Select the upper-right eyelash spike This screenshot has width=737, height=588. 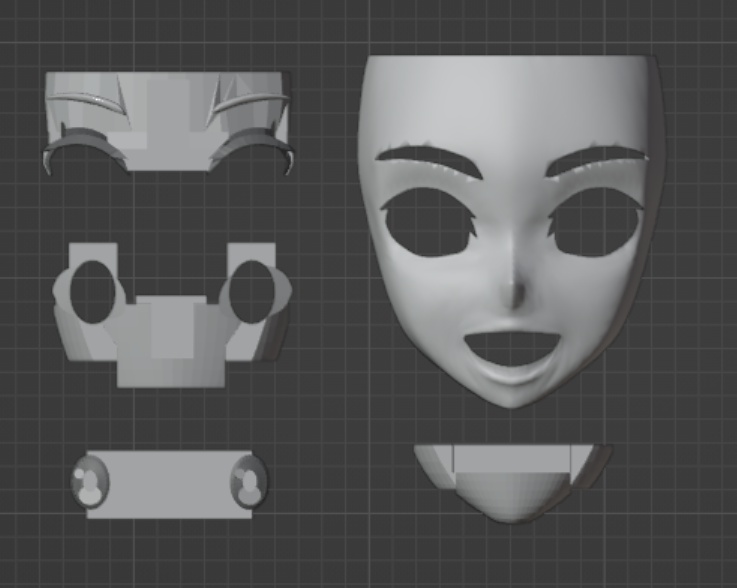(214, 100)
